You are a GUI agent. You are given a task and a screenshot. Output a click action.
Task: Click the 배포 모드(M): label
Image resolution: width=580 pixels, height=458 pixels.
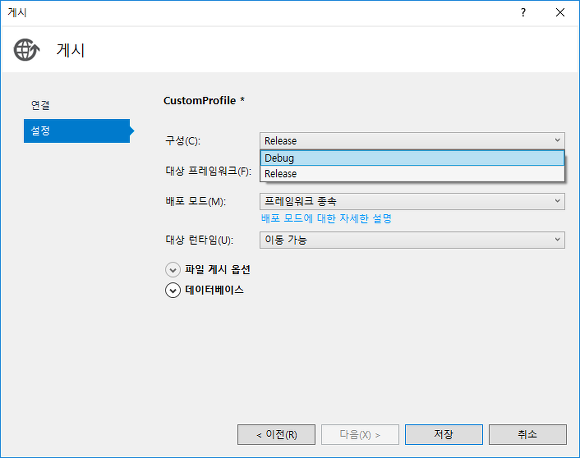tap(195, 202)
